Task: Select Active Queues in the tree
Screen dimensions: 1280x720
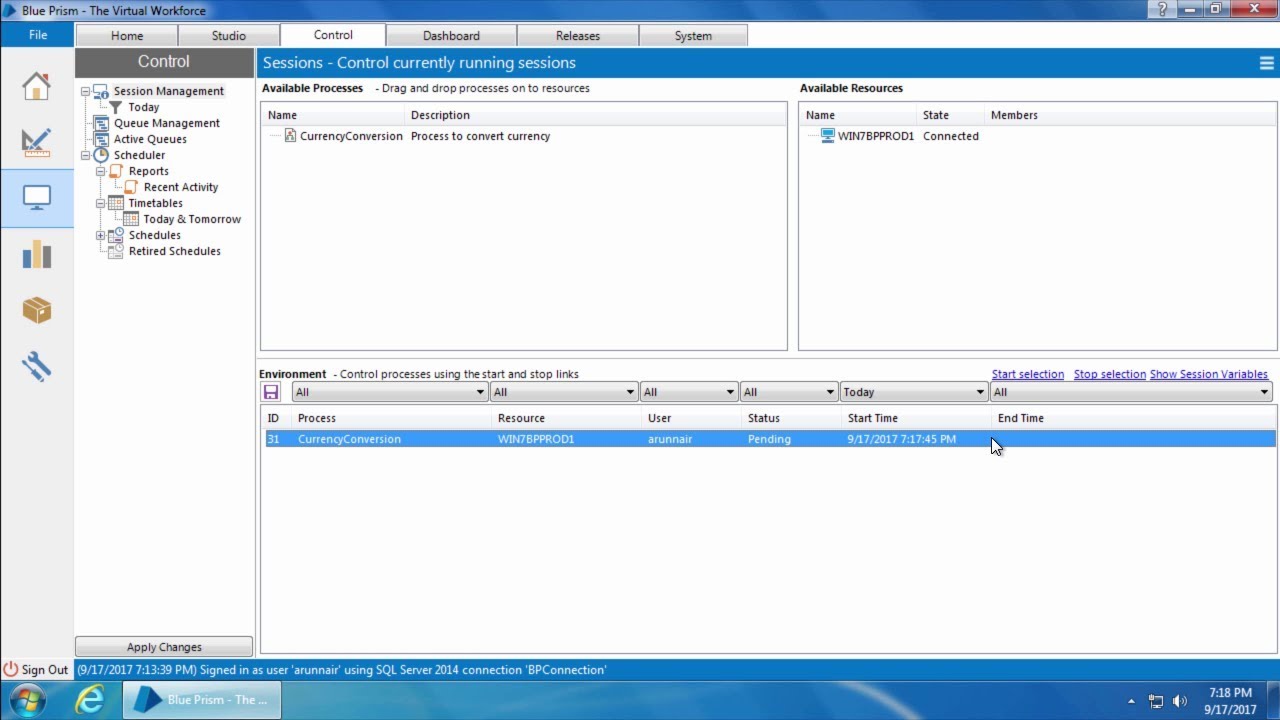Action: click(x=150, y=139)
